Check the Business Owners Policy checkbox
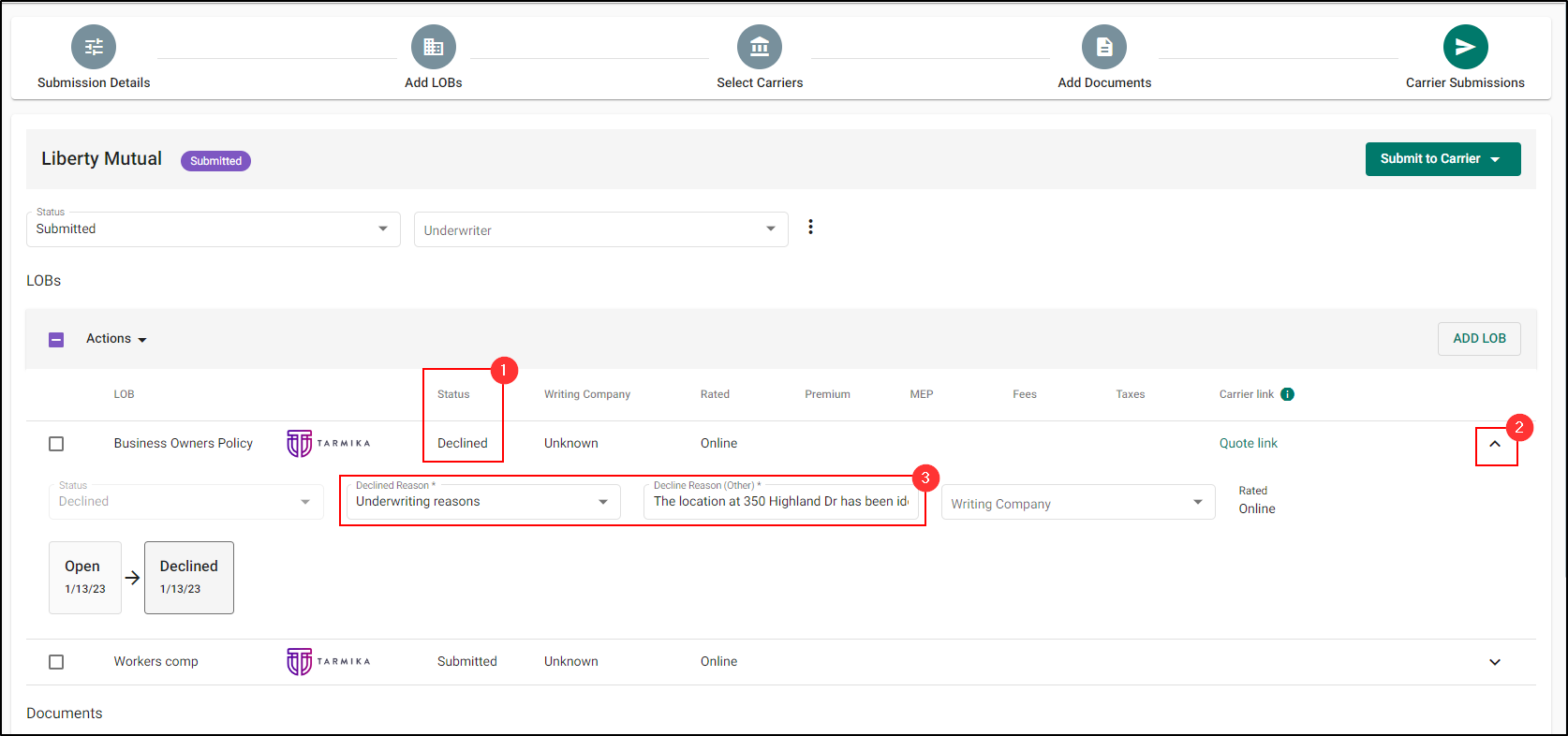Image resolution: width=1568 pixels, height=736 pixels. point(56,444)
